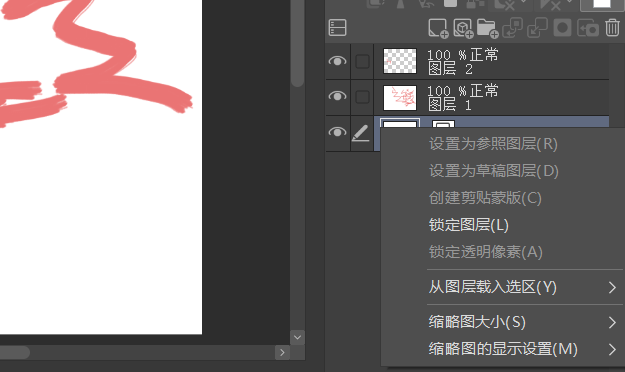Create a new raster layer
The width and height of the screenshot is (625, 372).
coord(438,28)
